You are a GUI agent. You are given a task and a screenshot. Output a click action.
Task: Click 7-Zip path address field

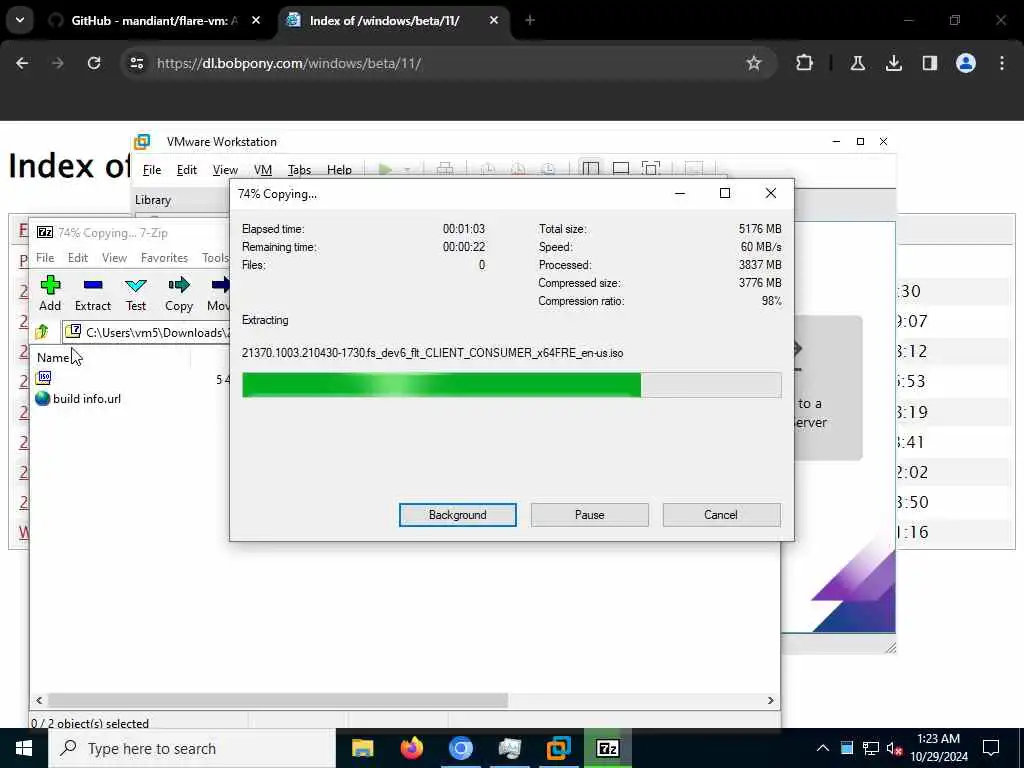(147, 332)
